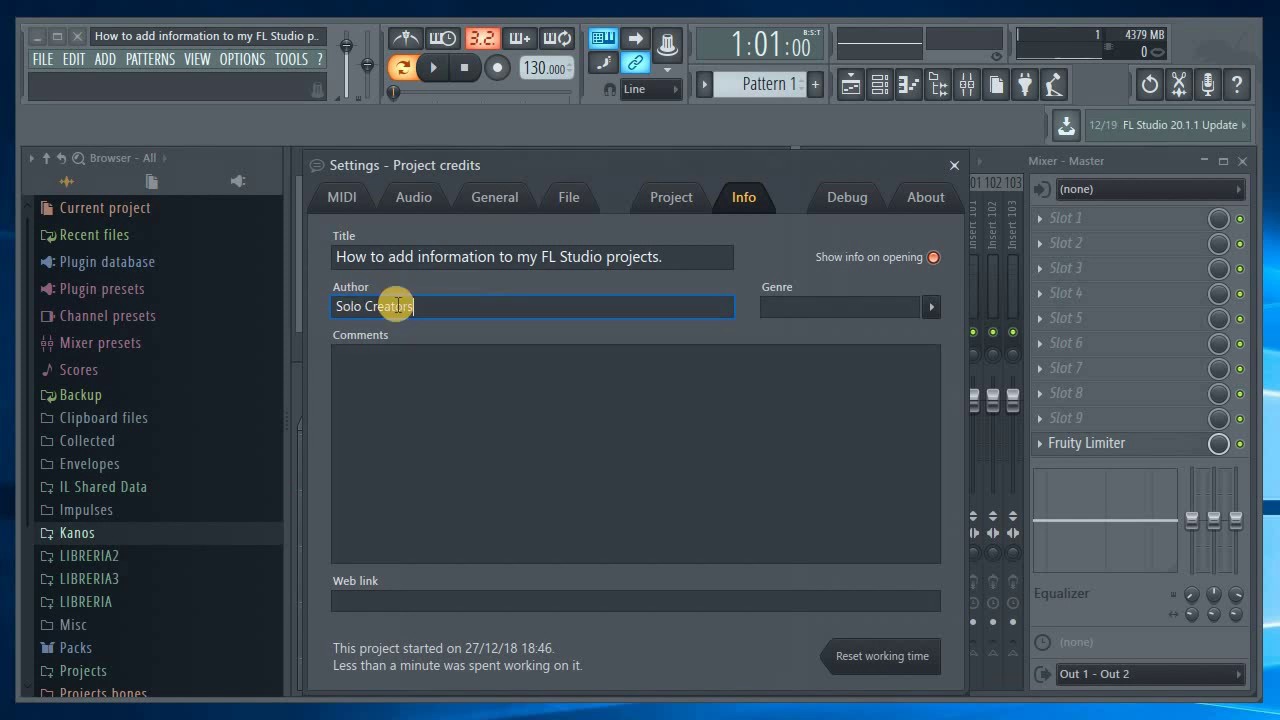Click the Browser search magnifier icon
Screen dimensions: 1280x720
(x=78, y=158)
